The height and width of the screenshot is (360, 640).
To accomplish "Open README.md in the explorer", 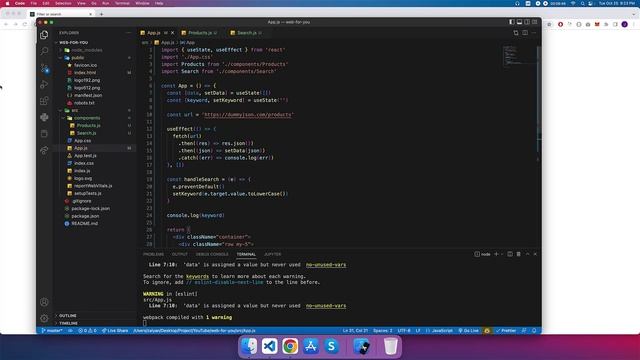I will click(84, 224).
